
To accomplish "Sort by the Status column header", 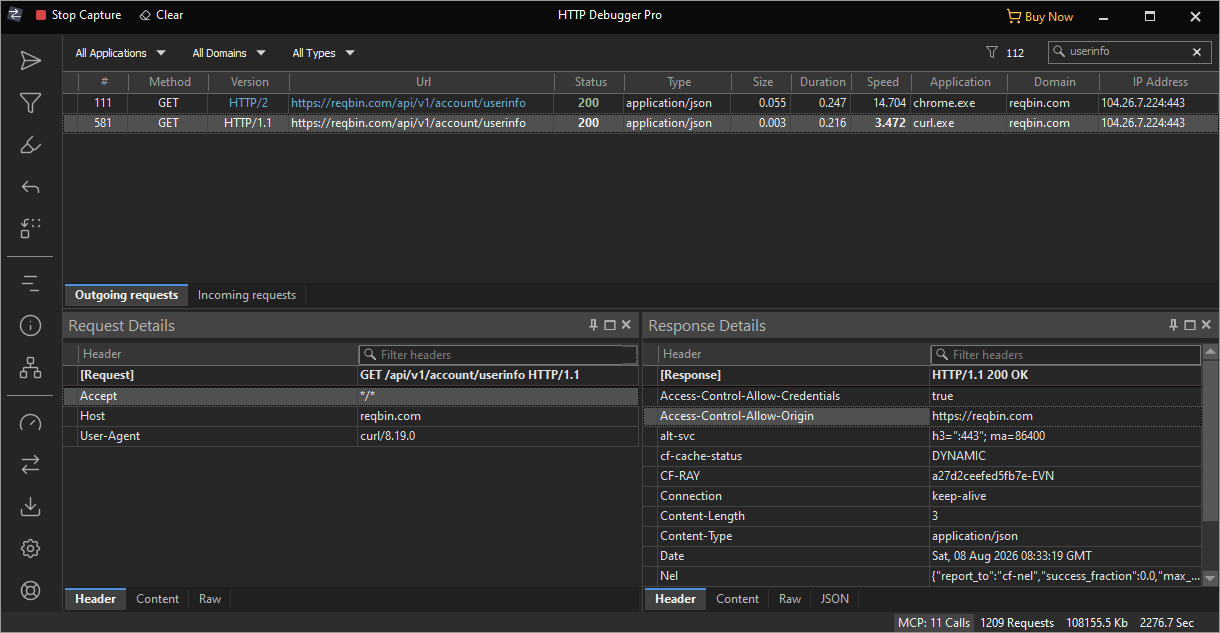I will click(x=590, y=82).
